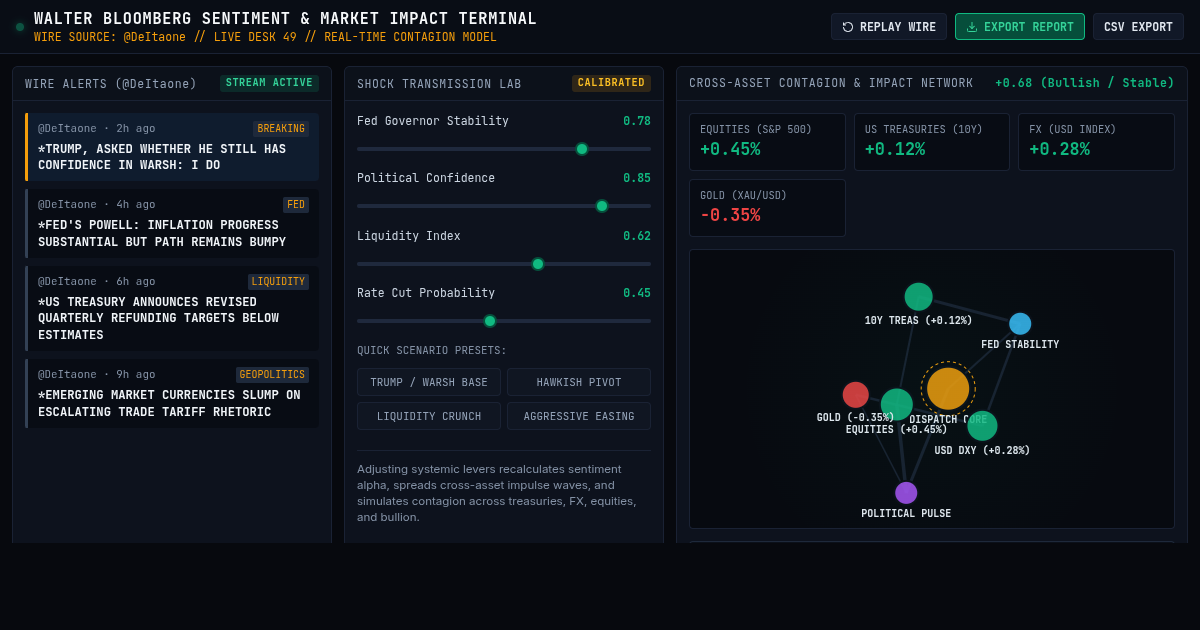Click the BREAKING tag on first alert
This screenshot has width=1200, height=630.
[281, 129]
